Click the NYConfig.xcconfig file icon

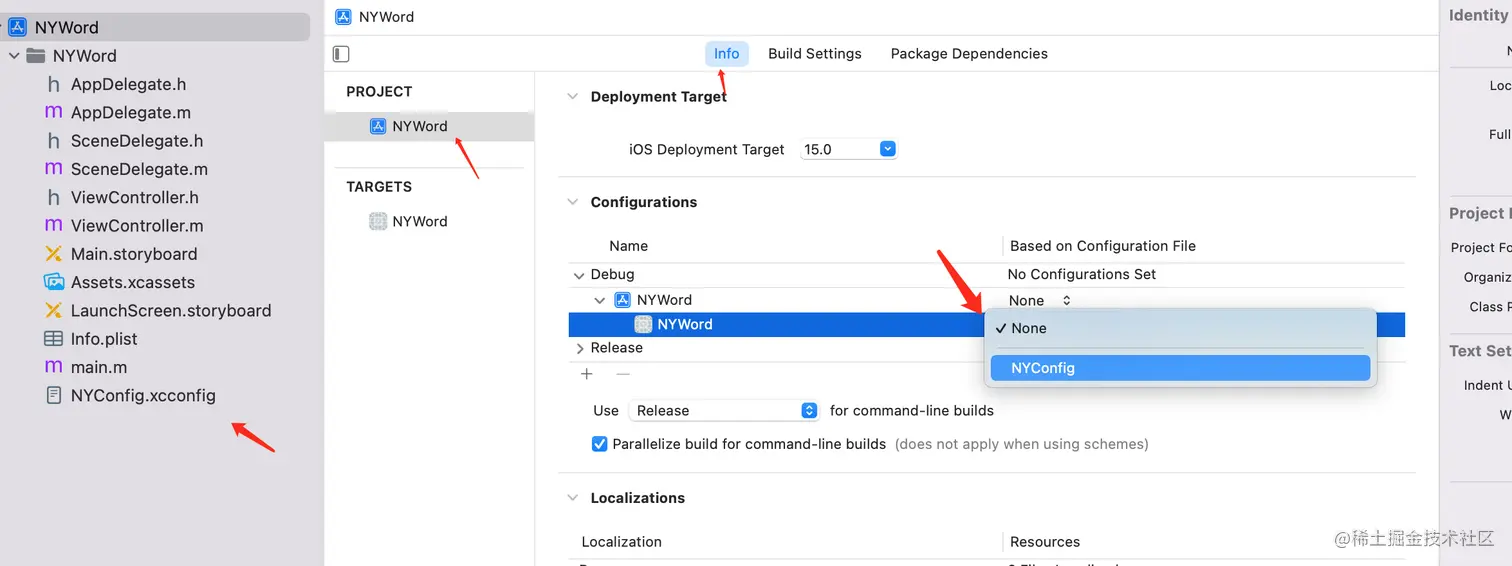click(53, 395)
